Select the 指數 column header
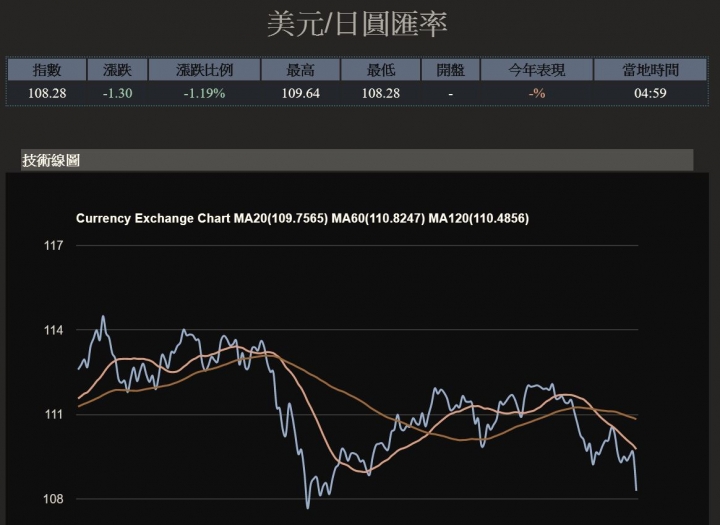This screenshot has width=720, height=525. (x=47, y=70)
